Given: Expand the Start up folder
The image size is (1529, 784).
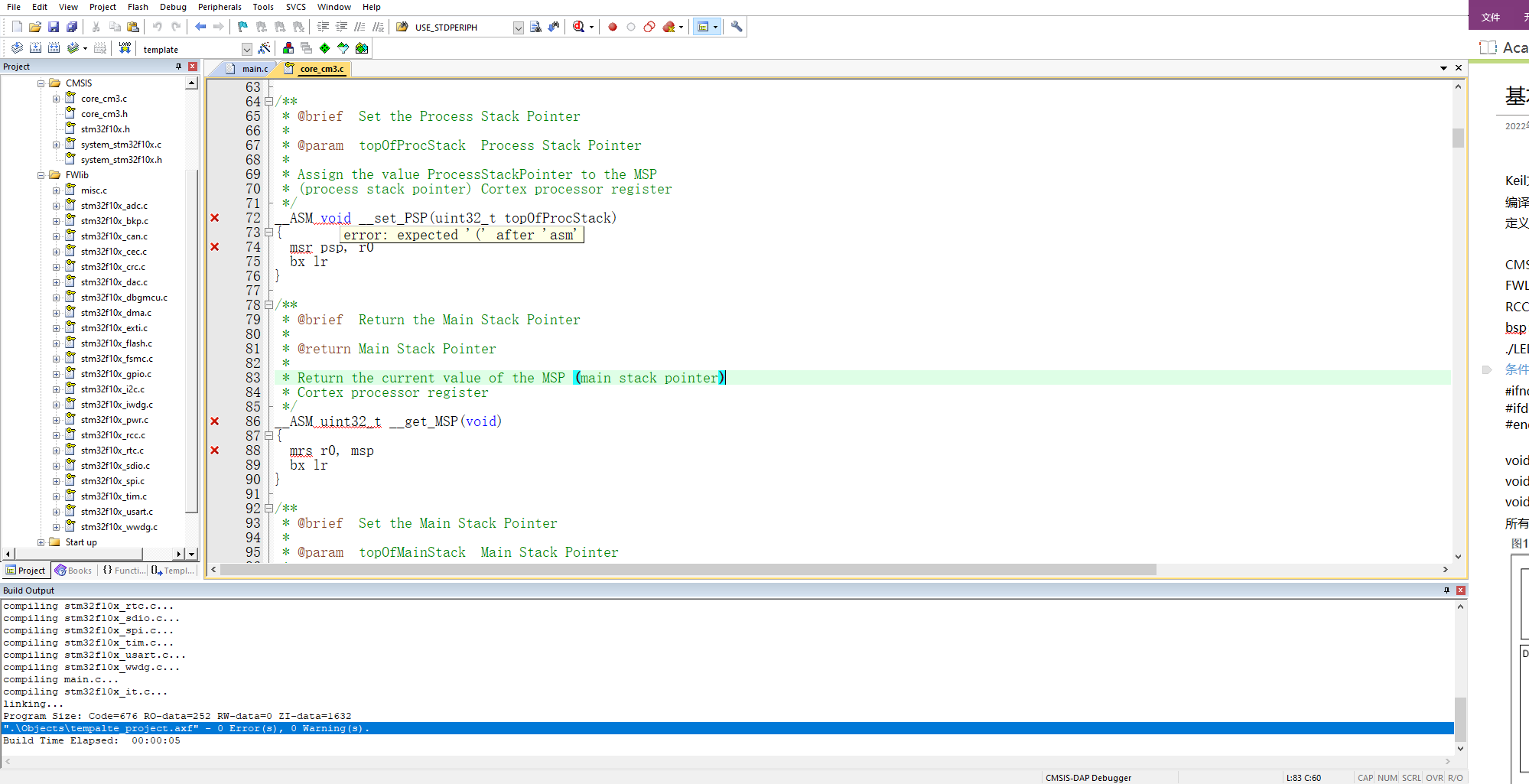Looking at the screenshot, I should coord(41,542).
